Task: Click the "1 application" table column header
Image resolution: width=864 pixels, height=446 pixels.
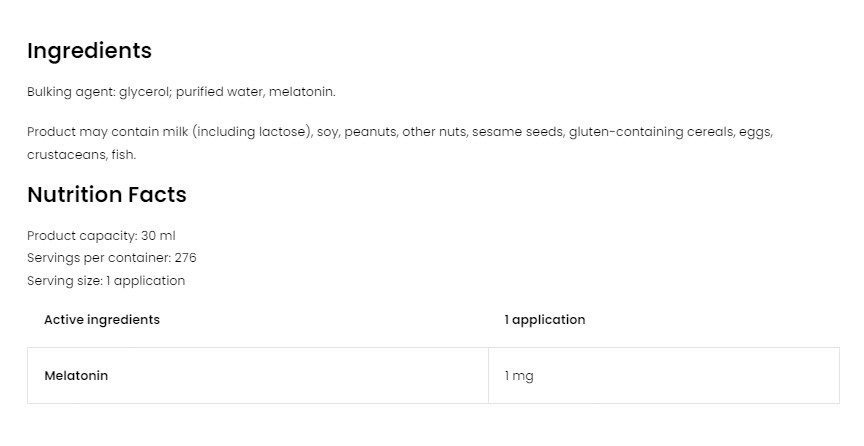Action: [x=545, y=320]
